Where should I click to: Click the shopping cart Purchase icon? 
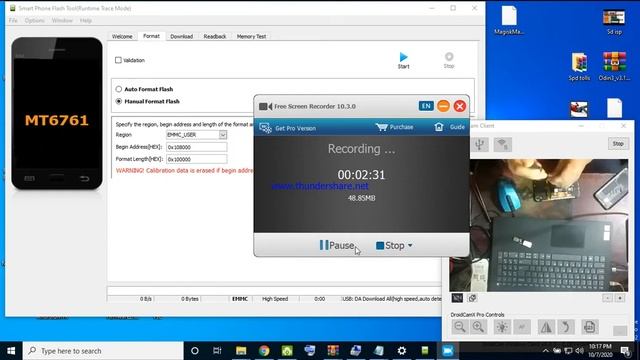point(382,127)
